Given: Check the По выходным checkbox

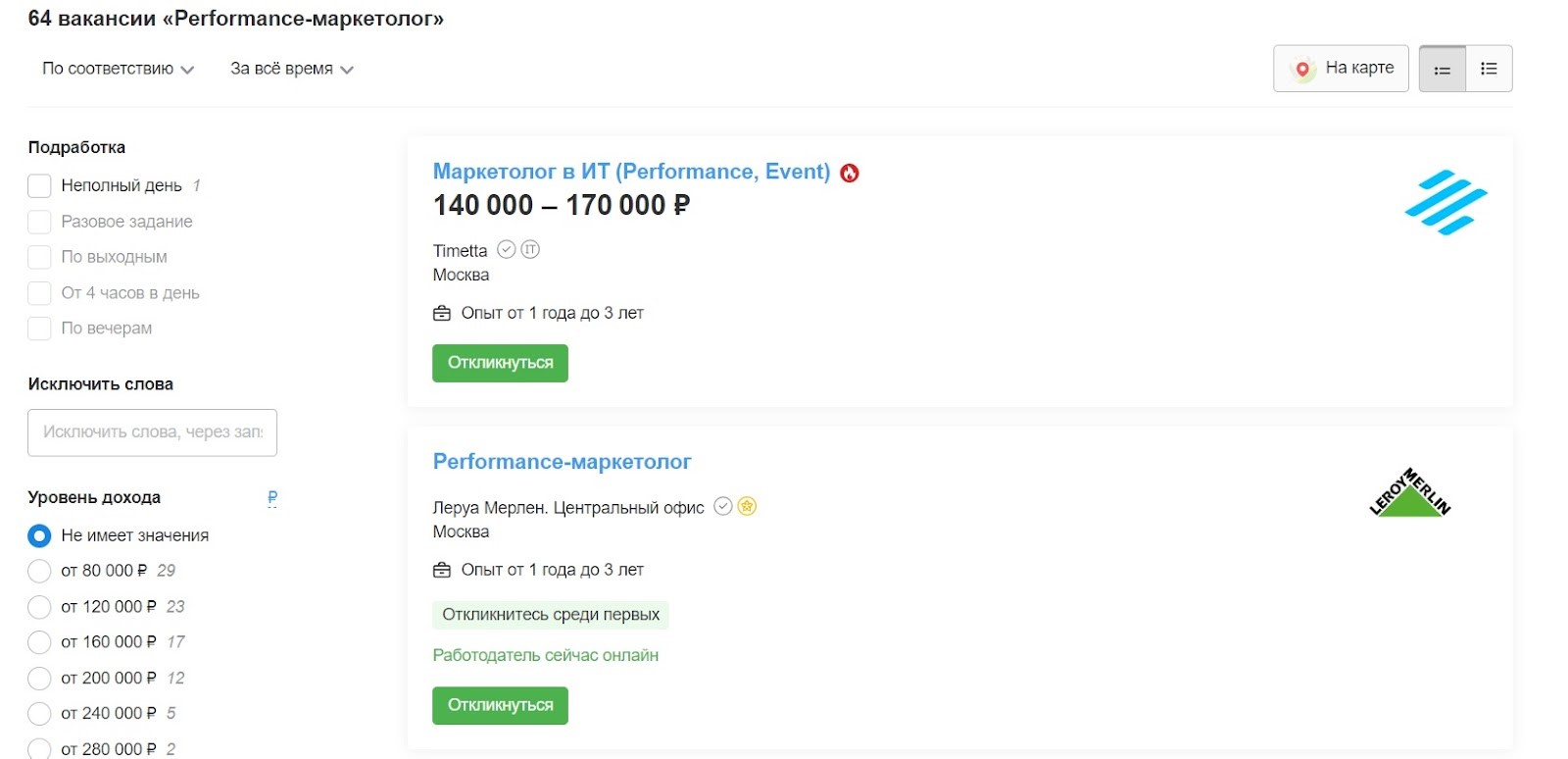Looking at the screenshot, I should click(39, 257).
